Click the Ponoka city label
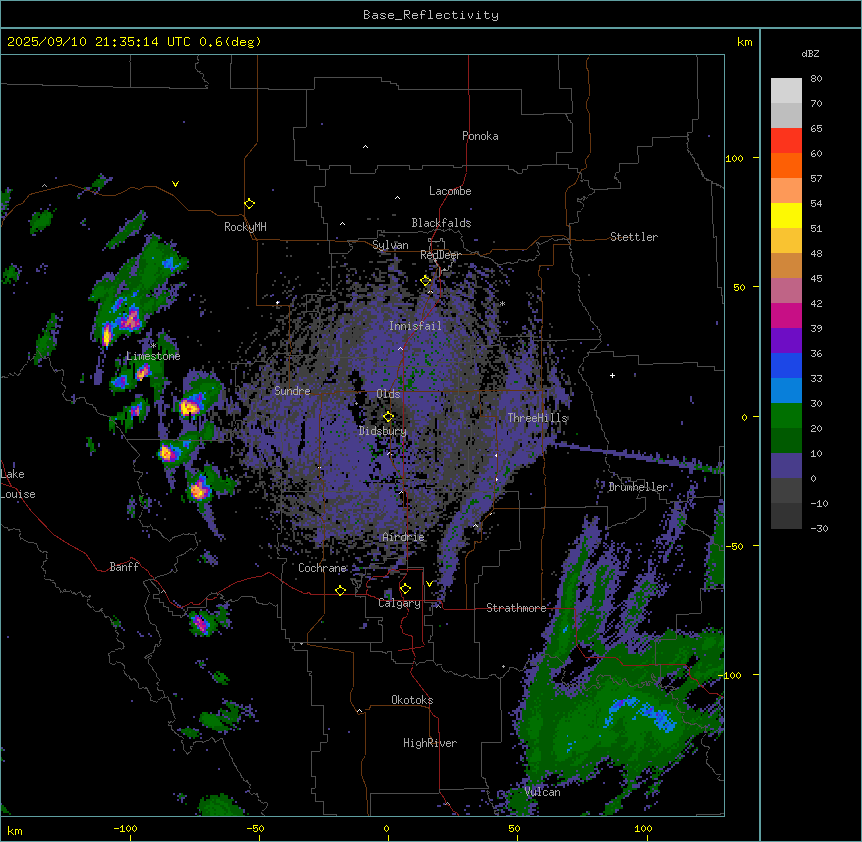 (x=480, y=136)
